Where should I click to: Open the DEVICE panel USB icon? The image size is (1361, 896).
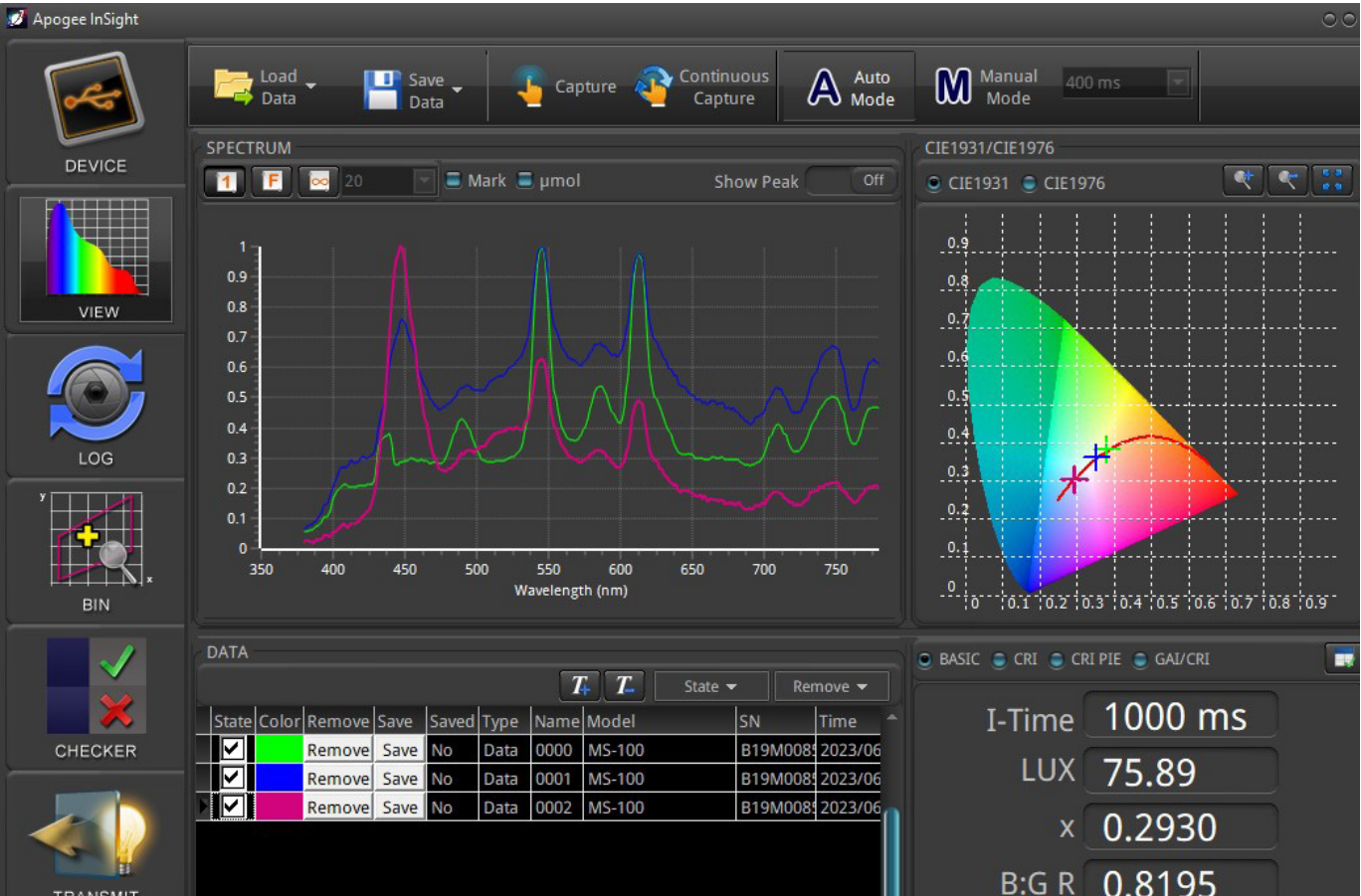[x=96, y=99]
